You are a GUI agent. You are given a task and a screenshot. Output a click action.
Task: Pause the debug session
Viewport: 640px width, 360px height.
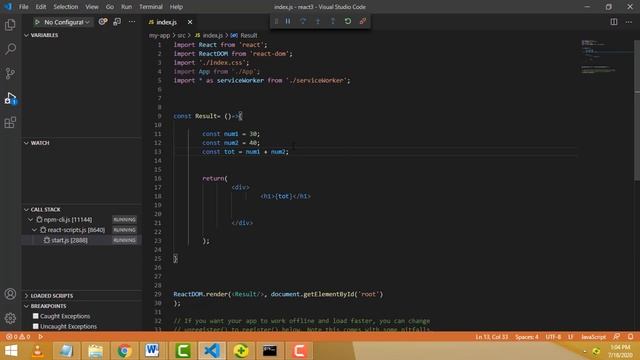288,21
